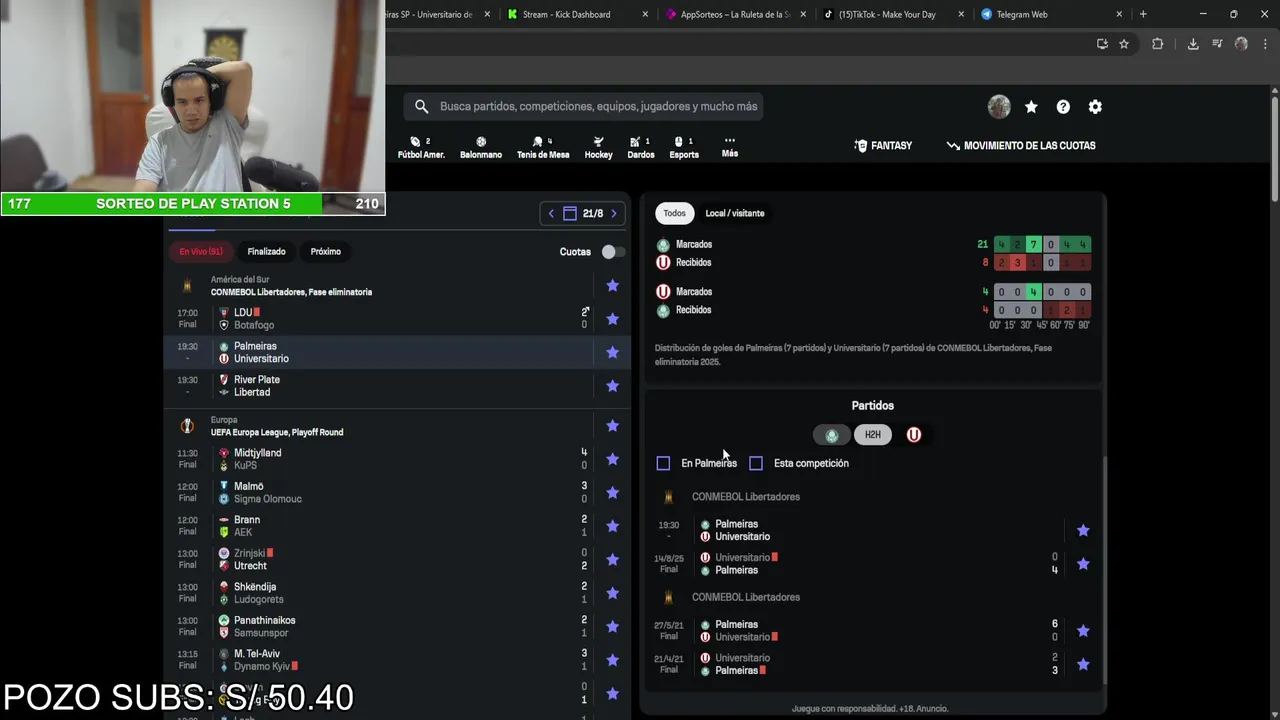Toggle favorite star for LDU vs Botafogo
1280x720 pixels.
[613, 319]
